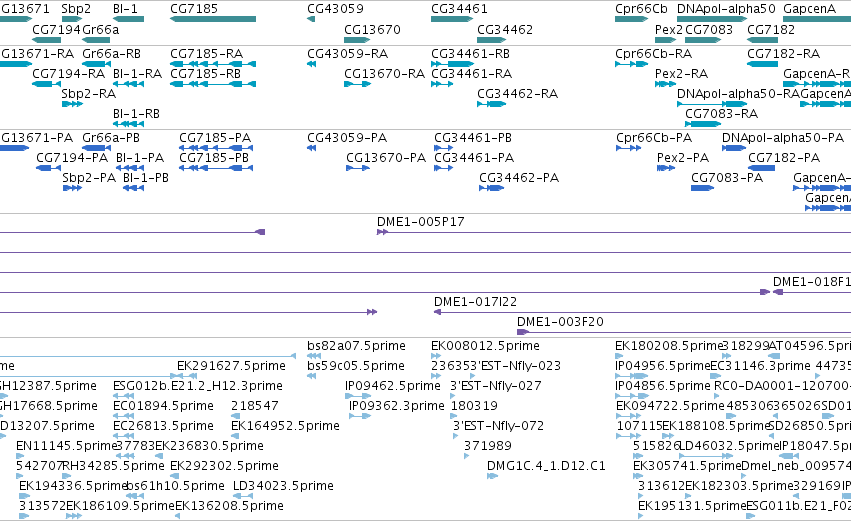Click the CG34462 gene label
This screenshot has height=521, width=851.
505,29
